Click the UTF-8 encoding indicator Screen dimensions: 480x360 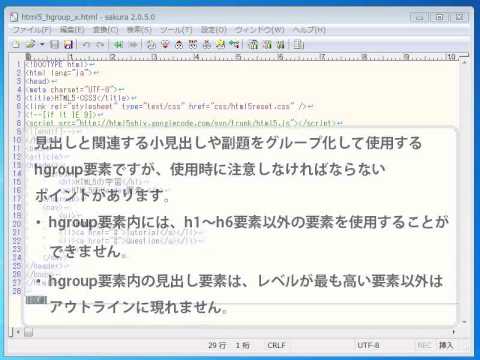pos(368,345)
